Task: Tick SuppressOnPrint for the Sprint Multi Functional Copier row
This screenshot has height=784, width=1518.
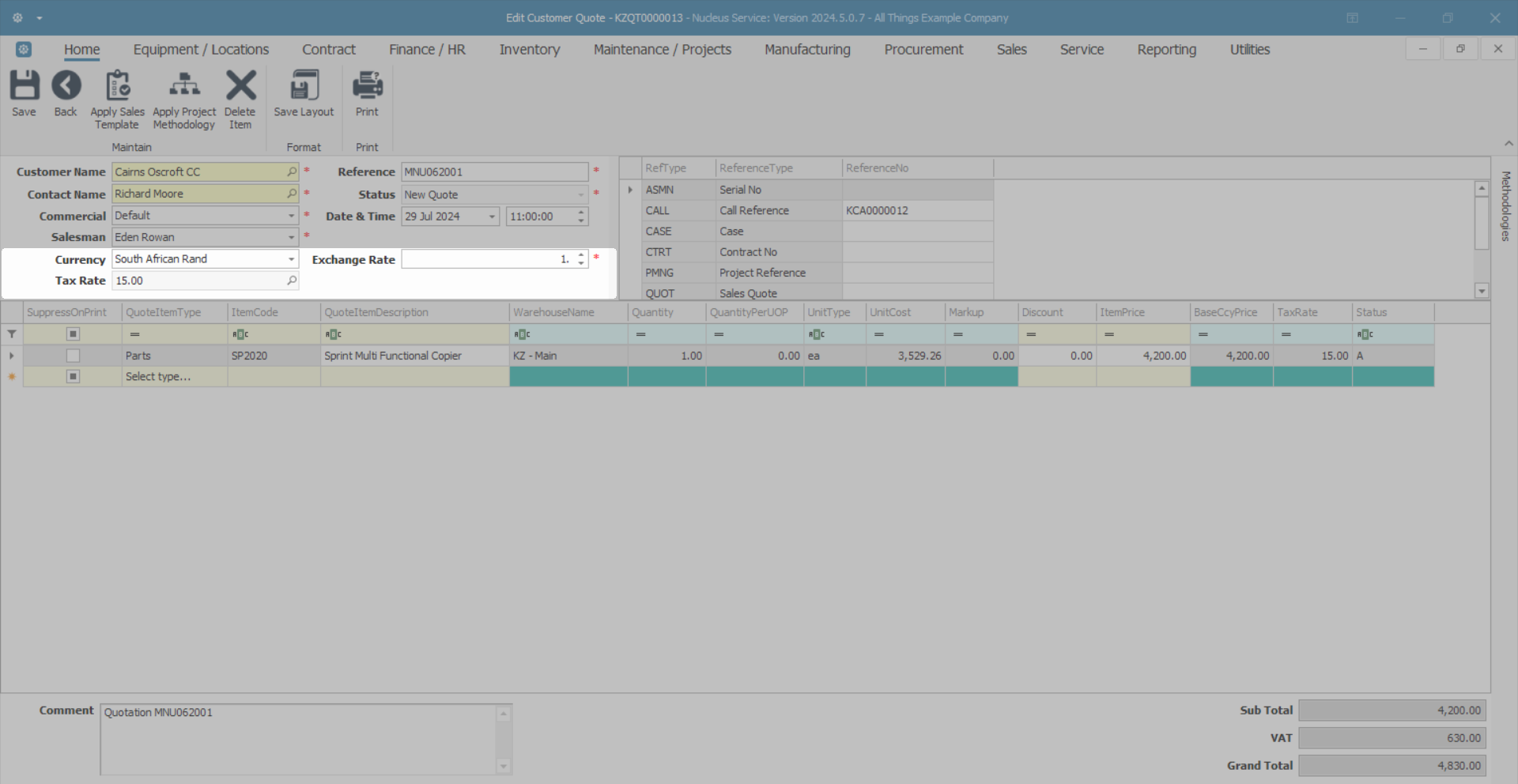Action: tap(73, 356)
